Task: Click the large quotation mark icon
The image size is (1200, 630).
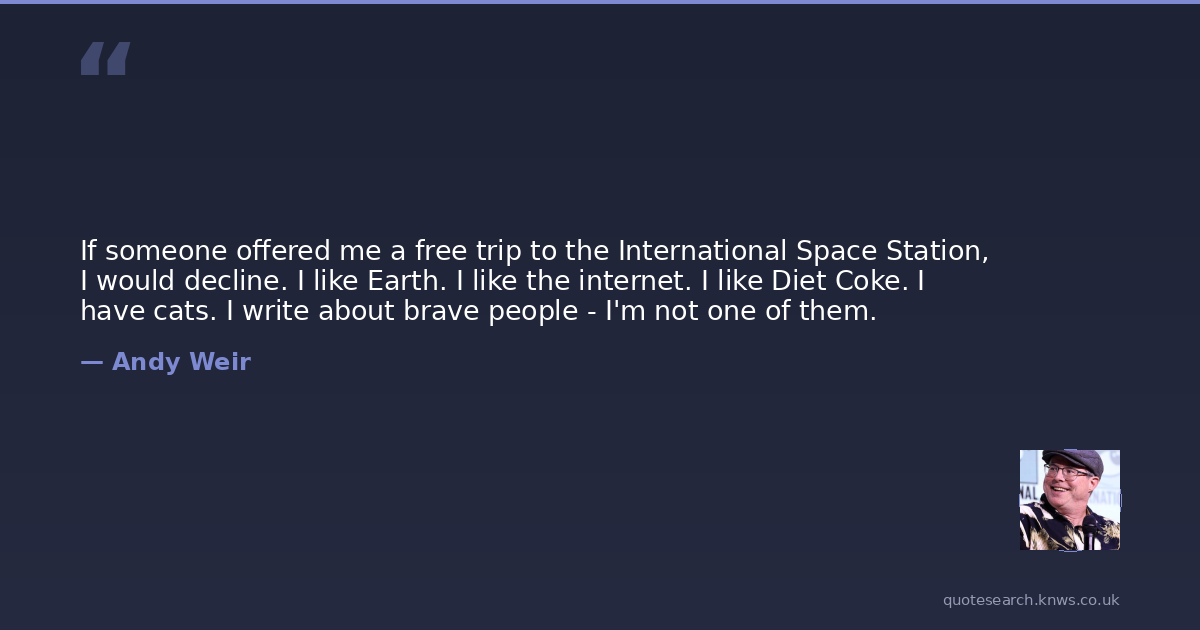Action: (x=105, y=59)
